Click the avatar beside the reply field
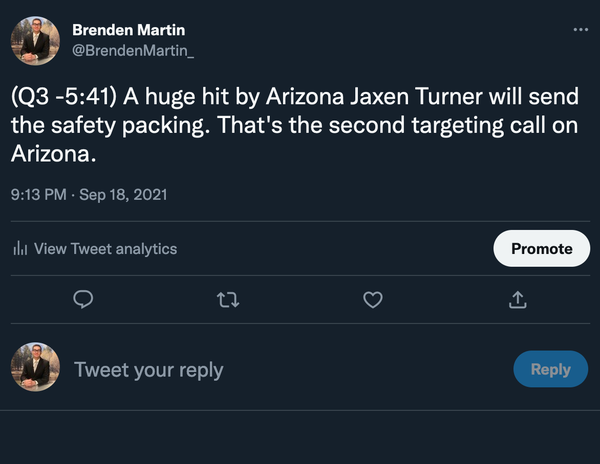 click(34, 369)
